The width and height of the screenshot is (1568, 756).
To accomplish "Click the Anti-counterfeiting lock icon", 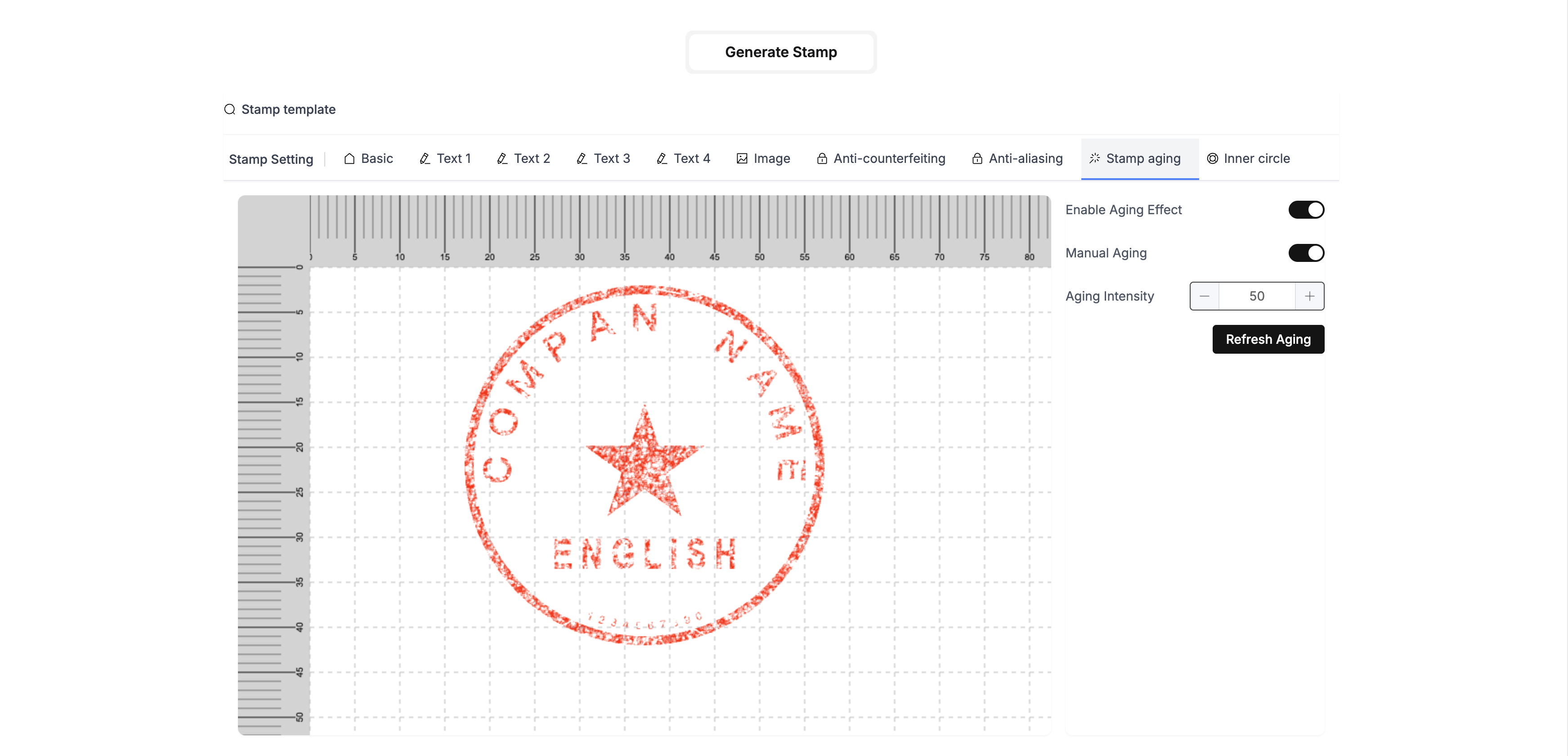I will coord(822,158).
